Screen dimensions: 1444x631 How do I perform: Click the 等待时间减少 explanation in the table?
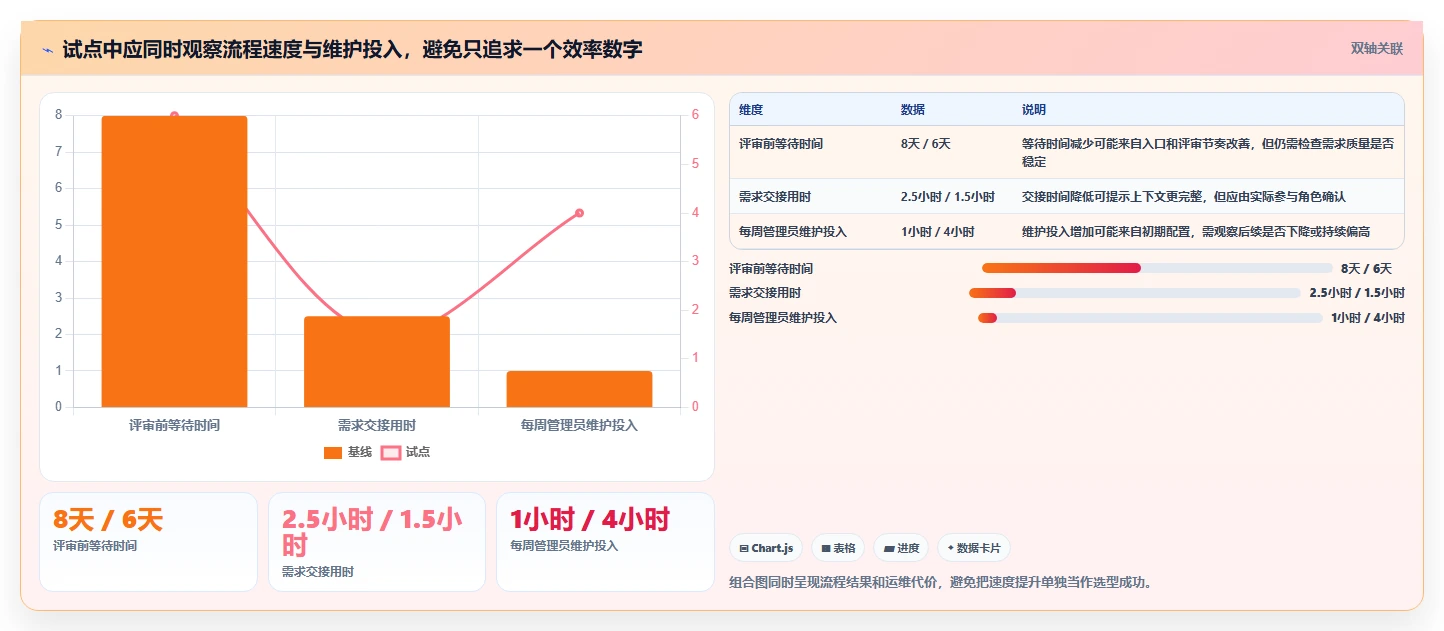tap(1208, 153)
